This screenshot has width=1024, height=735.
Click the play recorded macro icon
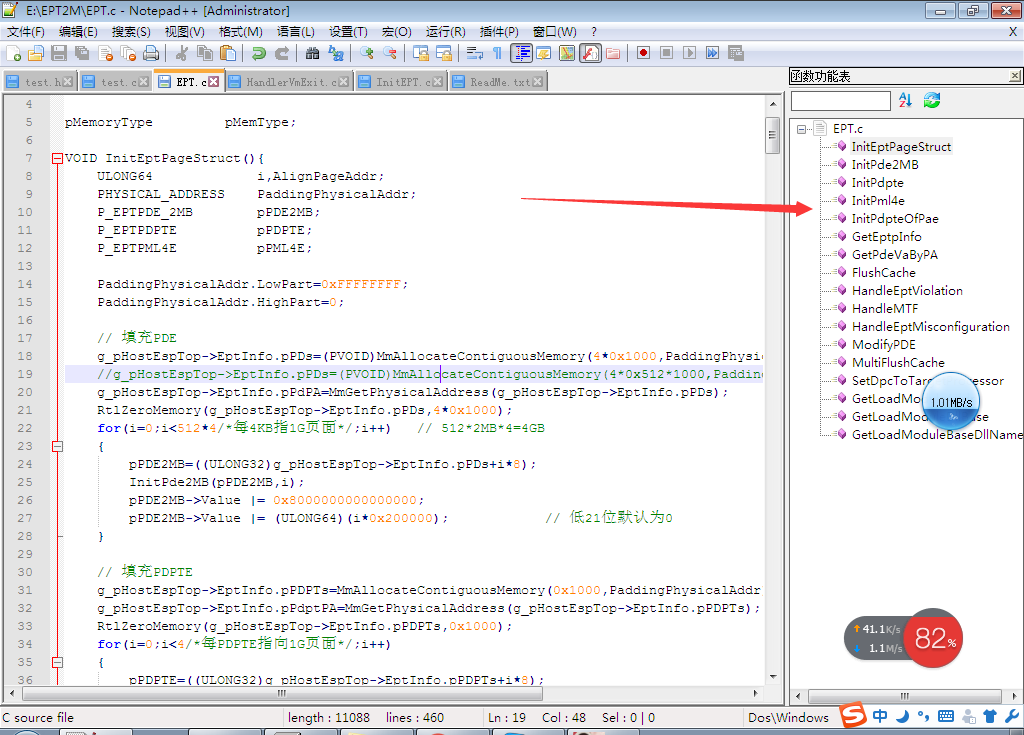pos(690,53)
